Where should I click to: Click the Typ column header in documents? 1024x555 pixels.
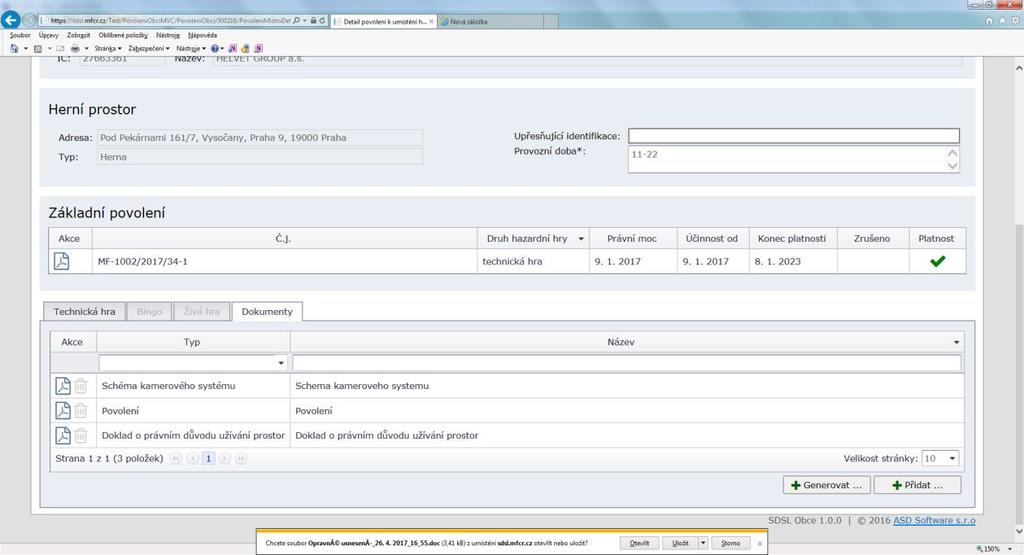pos(193,342)
